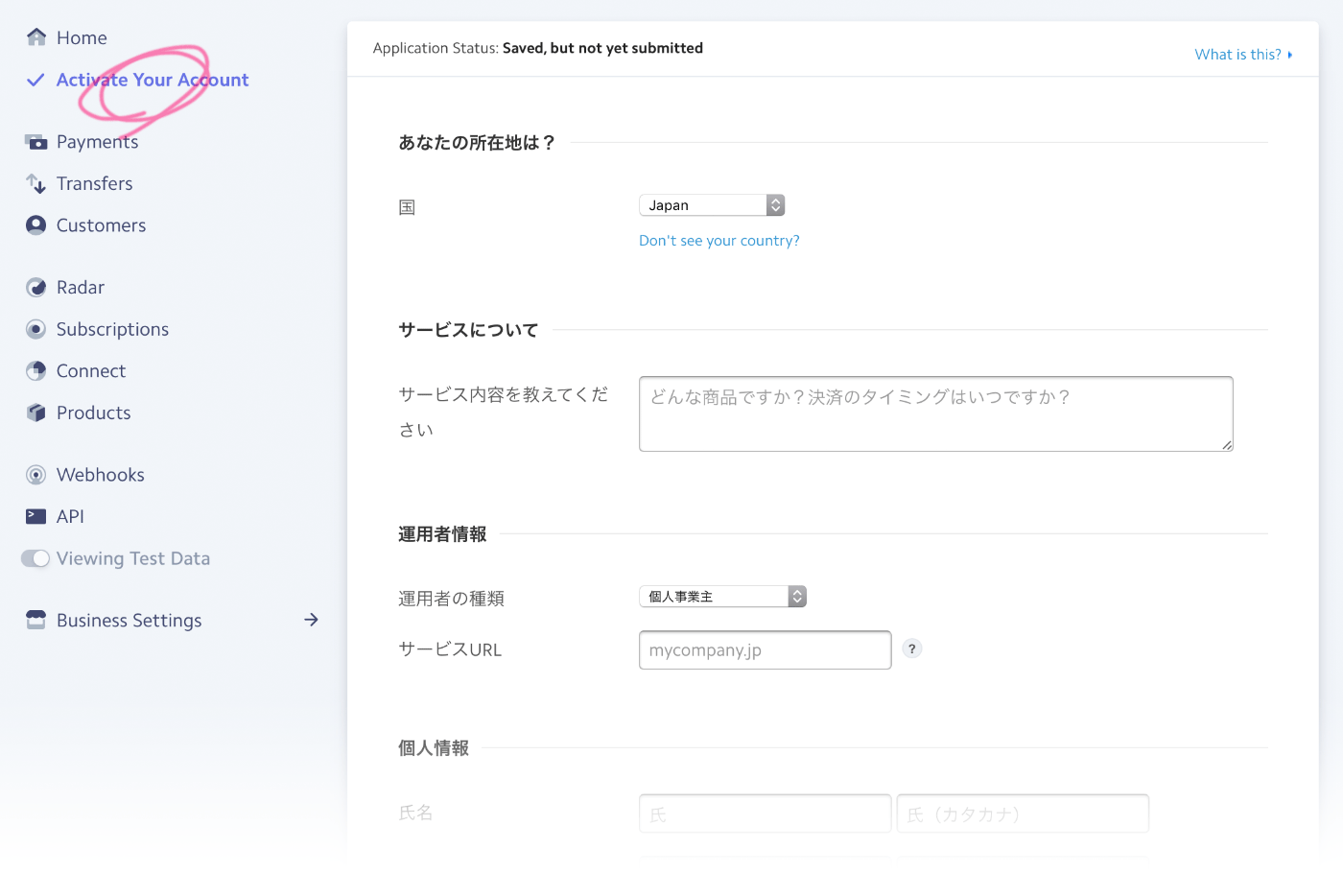Open Business Settings
This screenshot has height=896, width=1343.
pyautogui.click(x=130, y=621)
